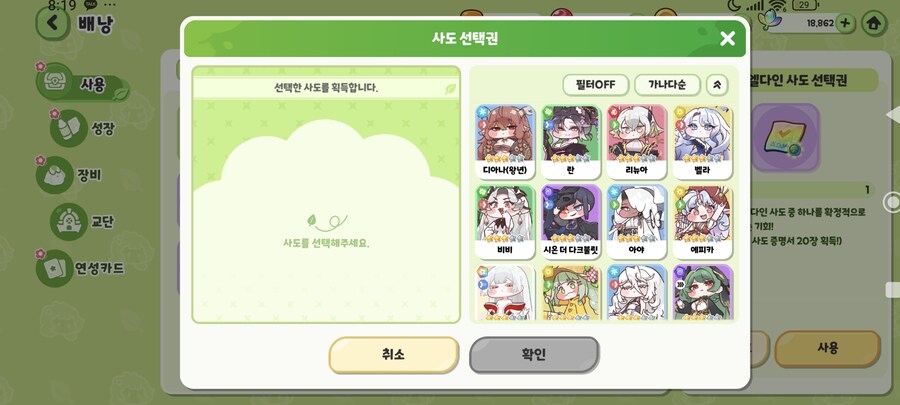Close the 사도 선택권 dialog

coord(727,38)
